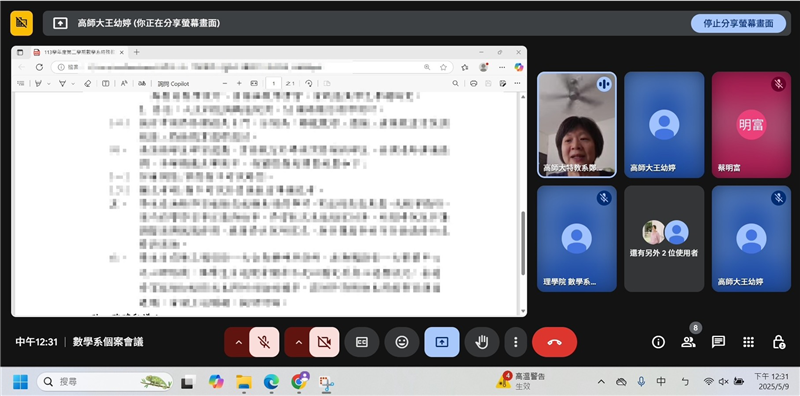
Task: Open meeting details info icon
Action: click(x=658, y=342)
